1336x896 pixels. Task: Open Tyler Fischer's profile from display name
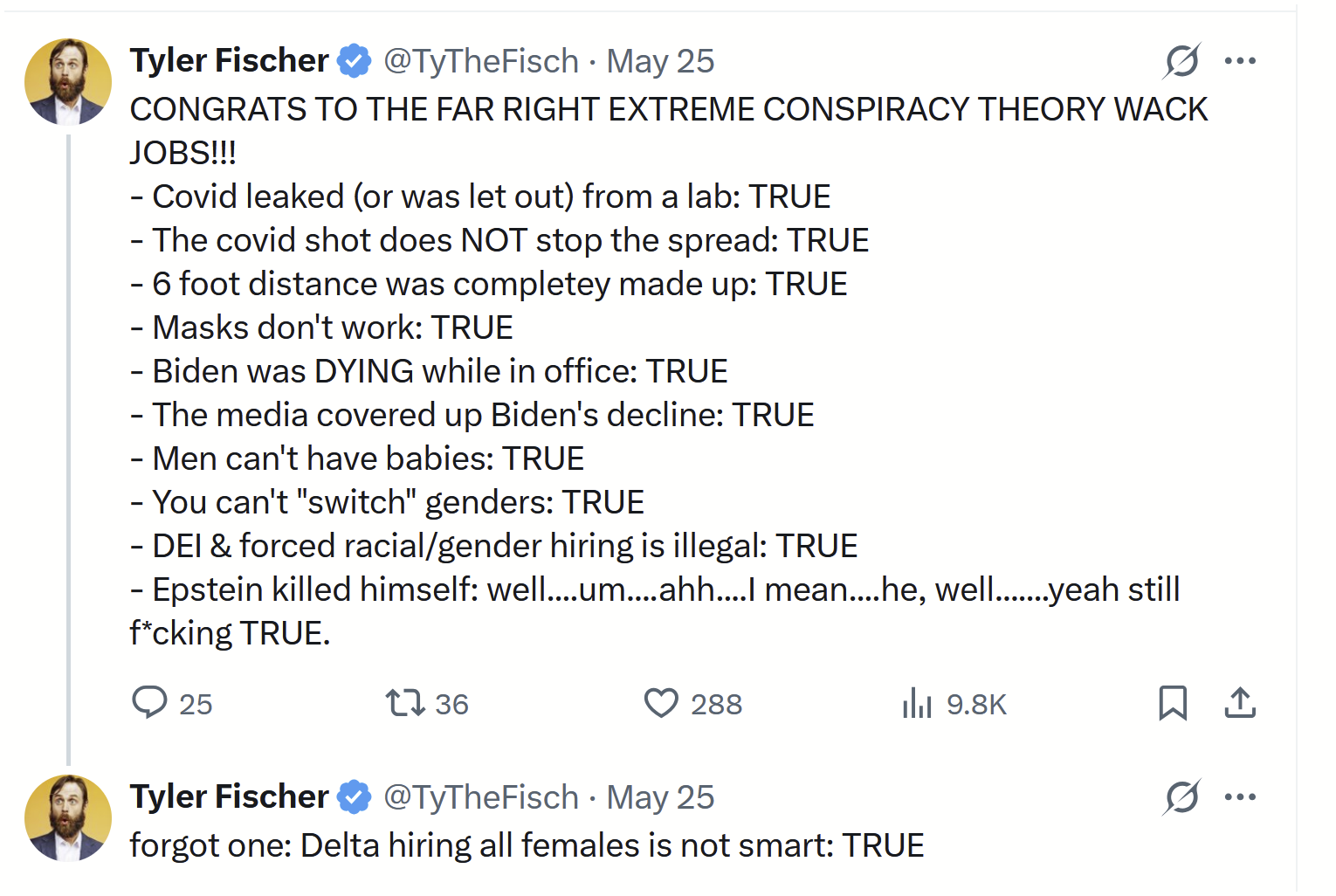231,60
